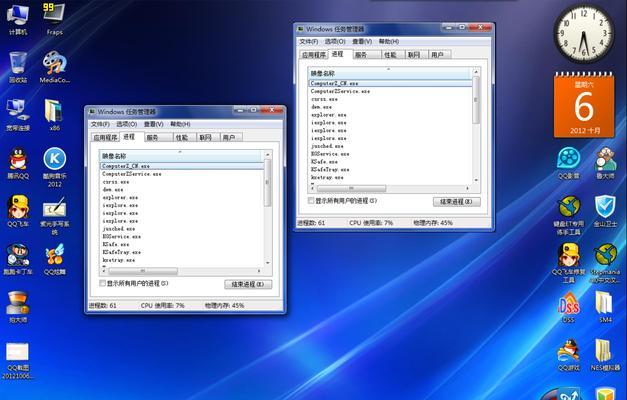Select the 键盘ET专用练手工具 icon
The width and height of the screenshot is (627, 400).
click(569, 215)
